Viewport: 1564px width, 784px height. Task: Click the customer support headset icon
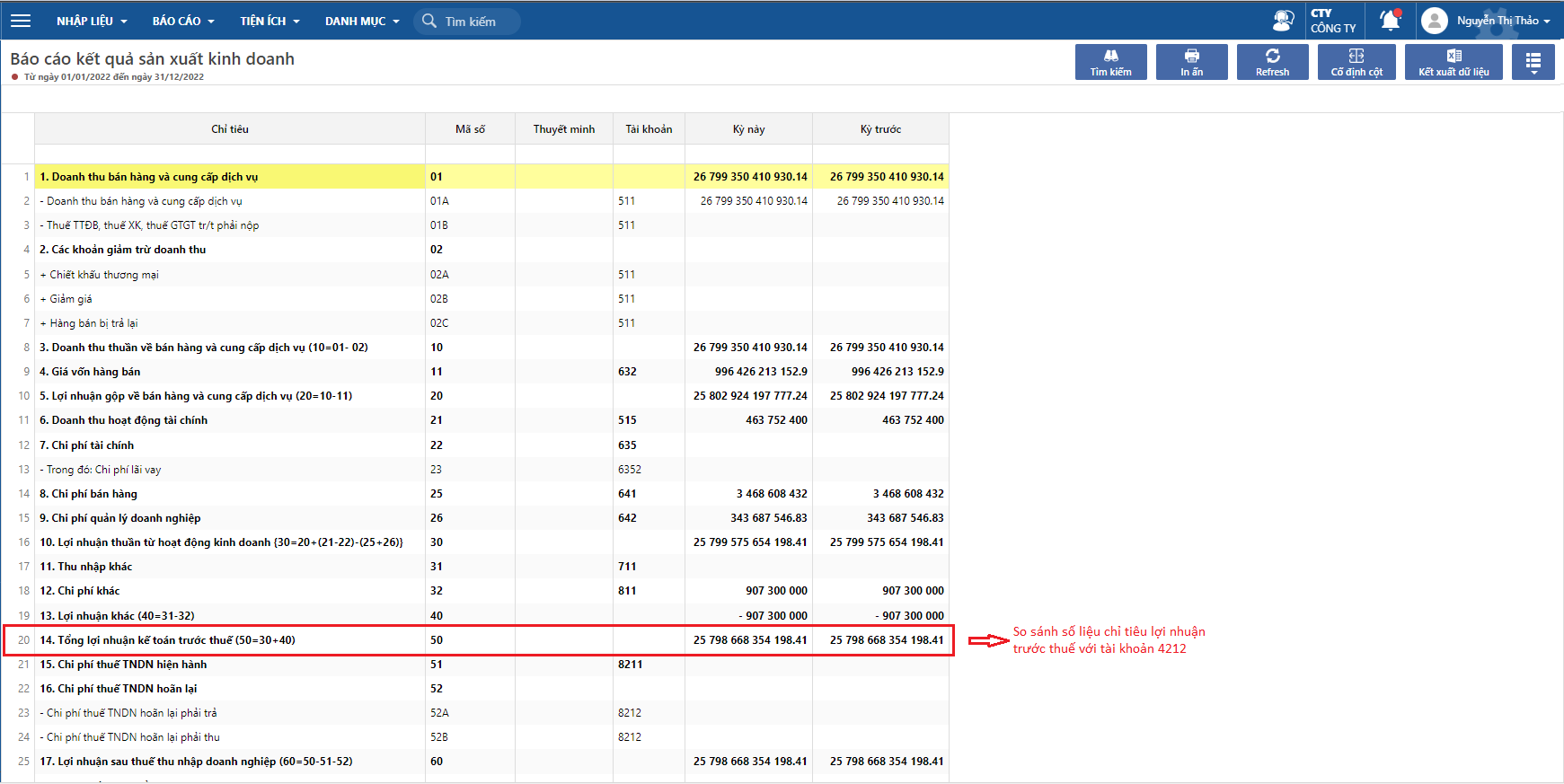pyautogui.click(x=1283, y=21)
